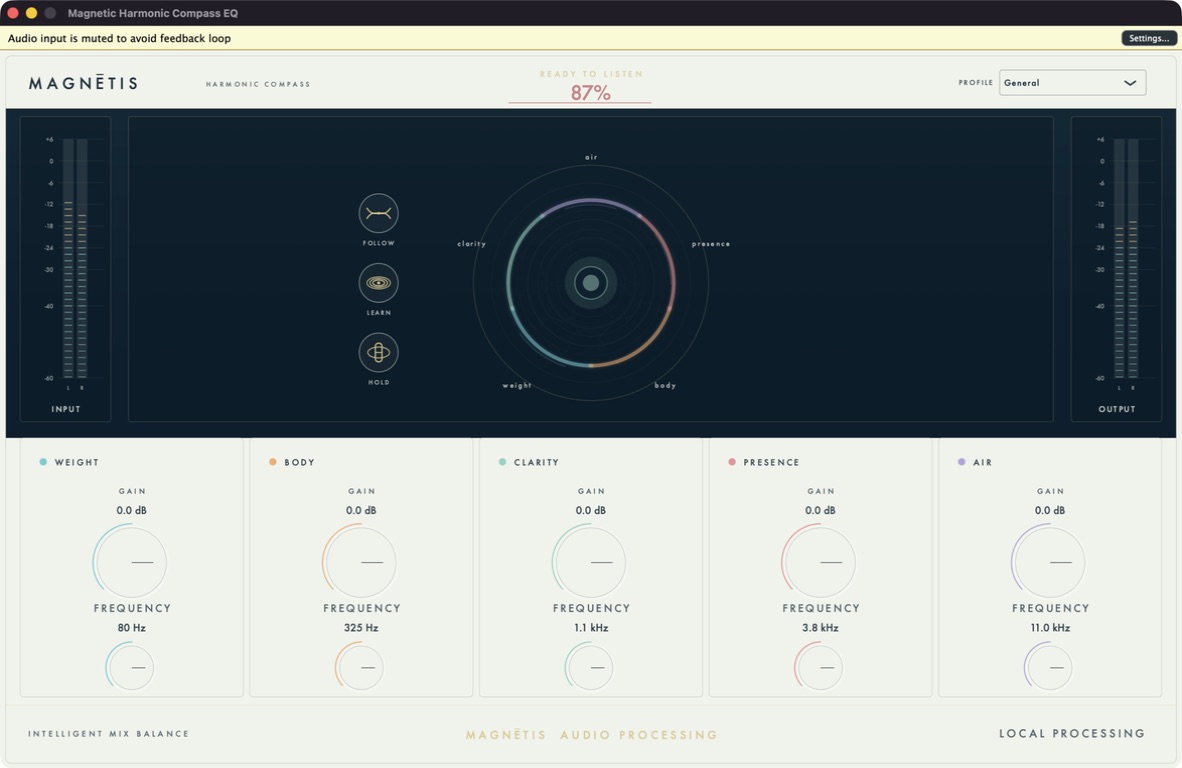The height and width of the screenshot is (768, 1182).
Task: Click the Intelligent Mix Balance text
Action: coord(109,733)
